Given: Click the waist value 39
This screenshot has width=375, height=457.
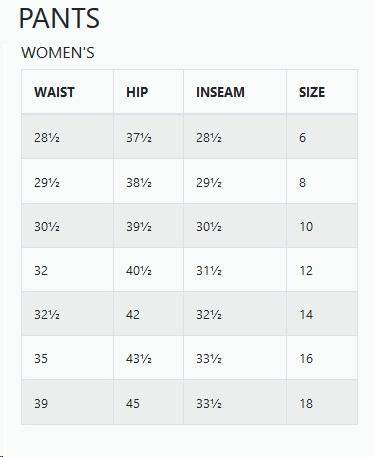Looking at the screenshot, I should [x=41, y=403].
